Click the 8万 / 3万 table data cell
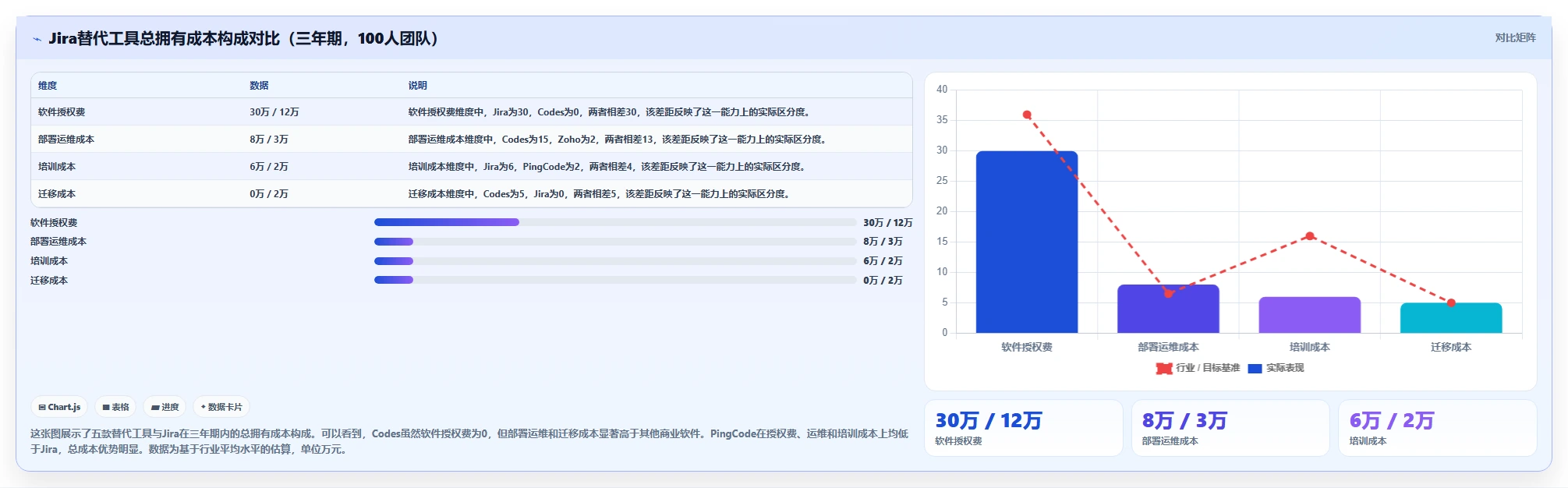 (269, 140)
